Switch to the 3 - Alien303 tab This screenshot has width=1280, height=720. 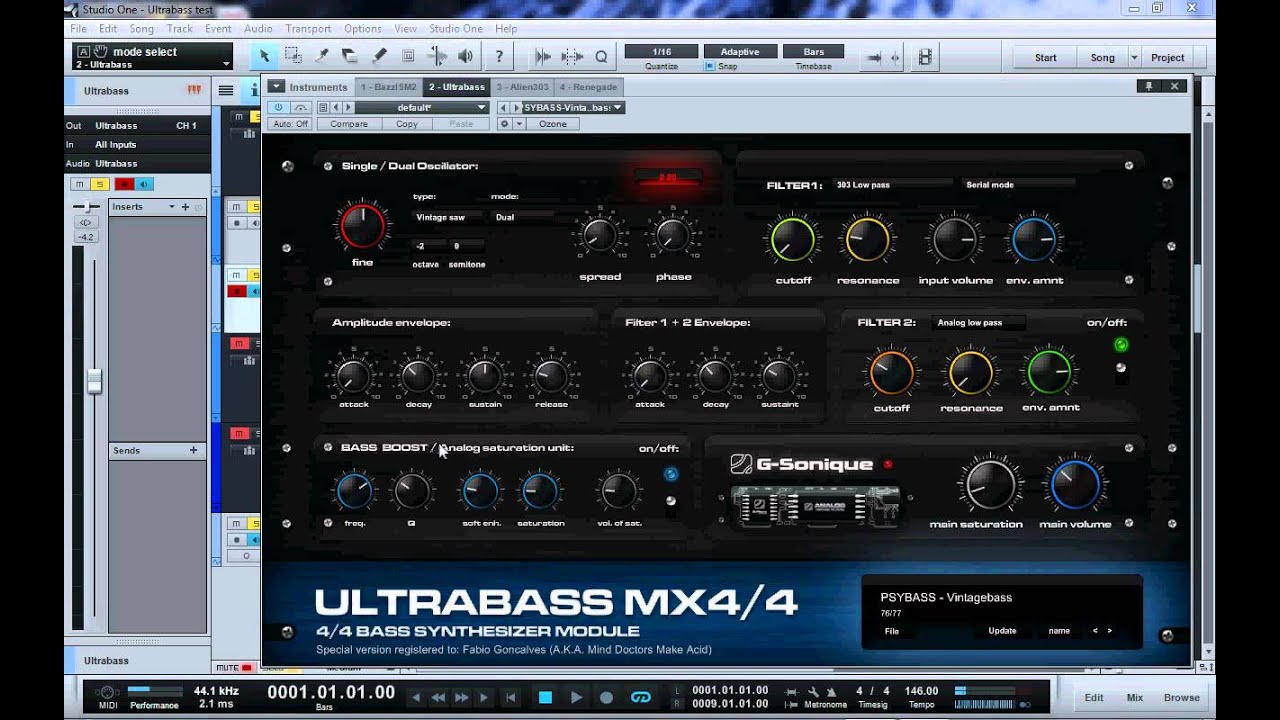[522, 87]
